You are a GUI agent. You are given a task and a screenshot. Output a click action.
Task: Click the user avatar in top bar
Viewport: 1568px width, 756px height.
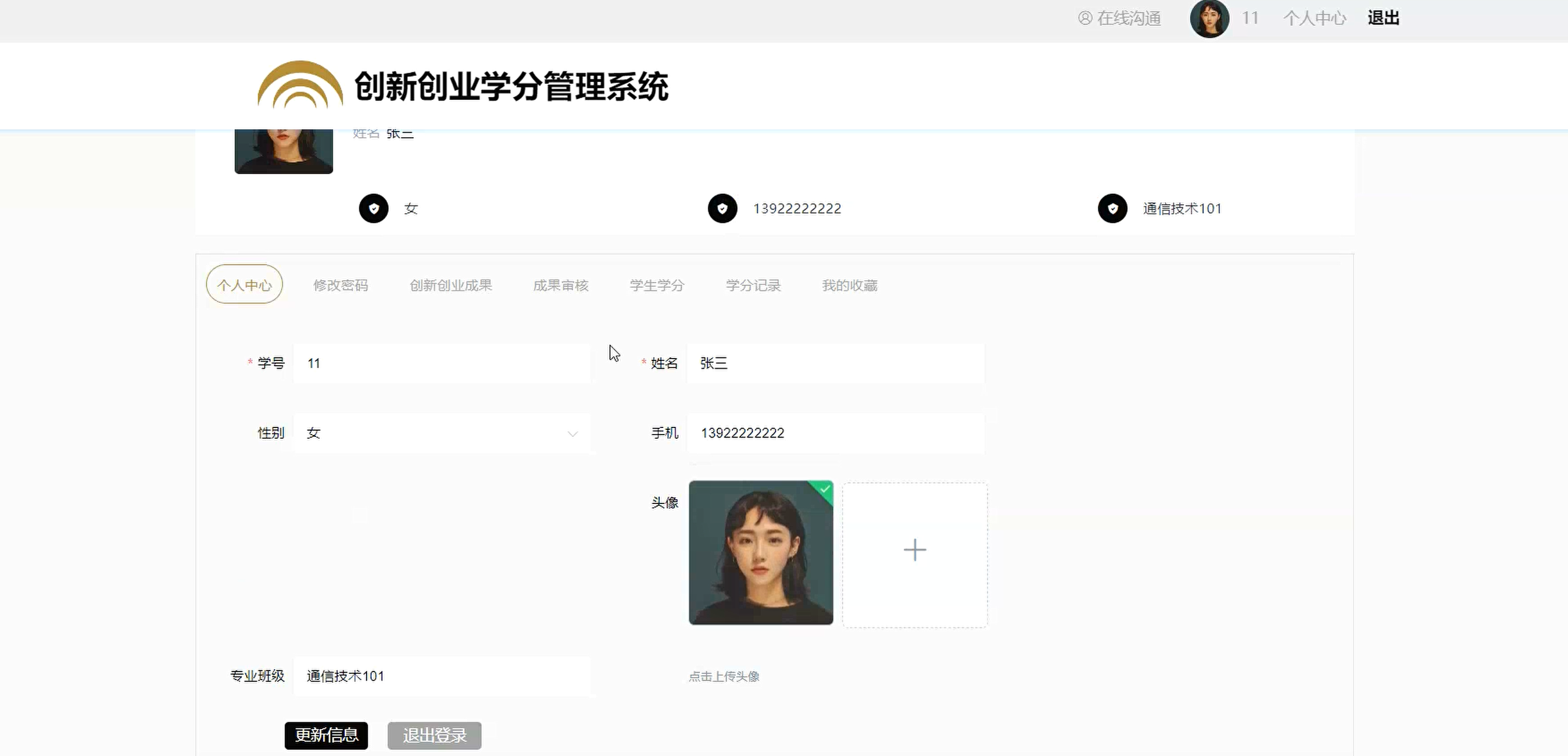click(1209, 19)
